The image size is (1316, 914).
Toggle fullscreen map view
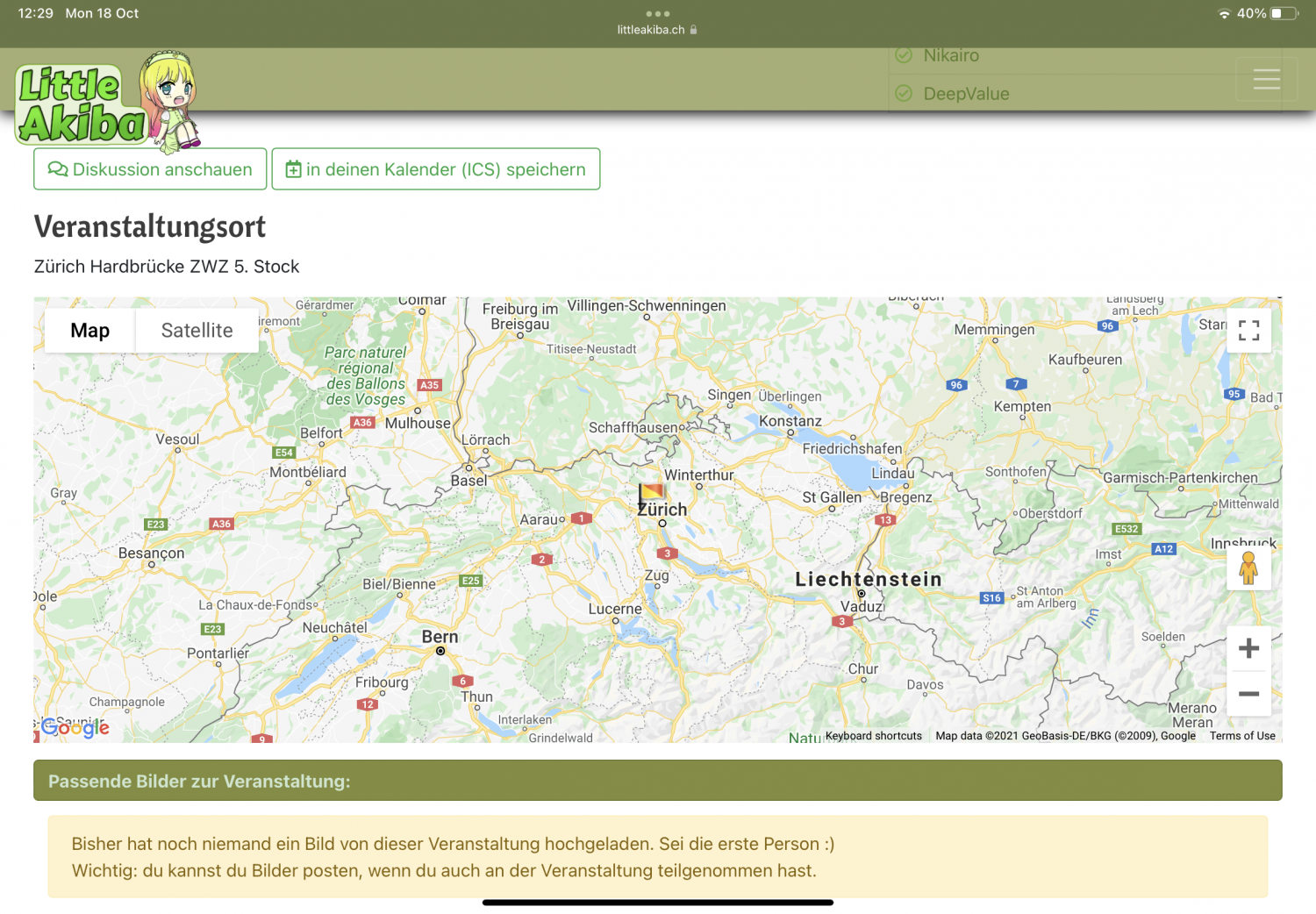click(x=1248, y=330)
